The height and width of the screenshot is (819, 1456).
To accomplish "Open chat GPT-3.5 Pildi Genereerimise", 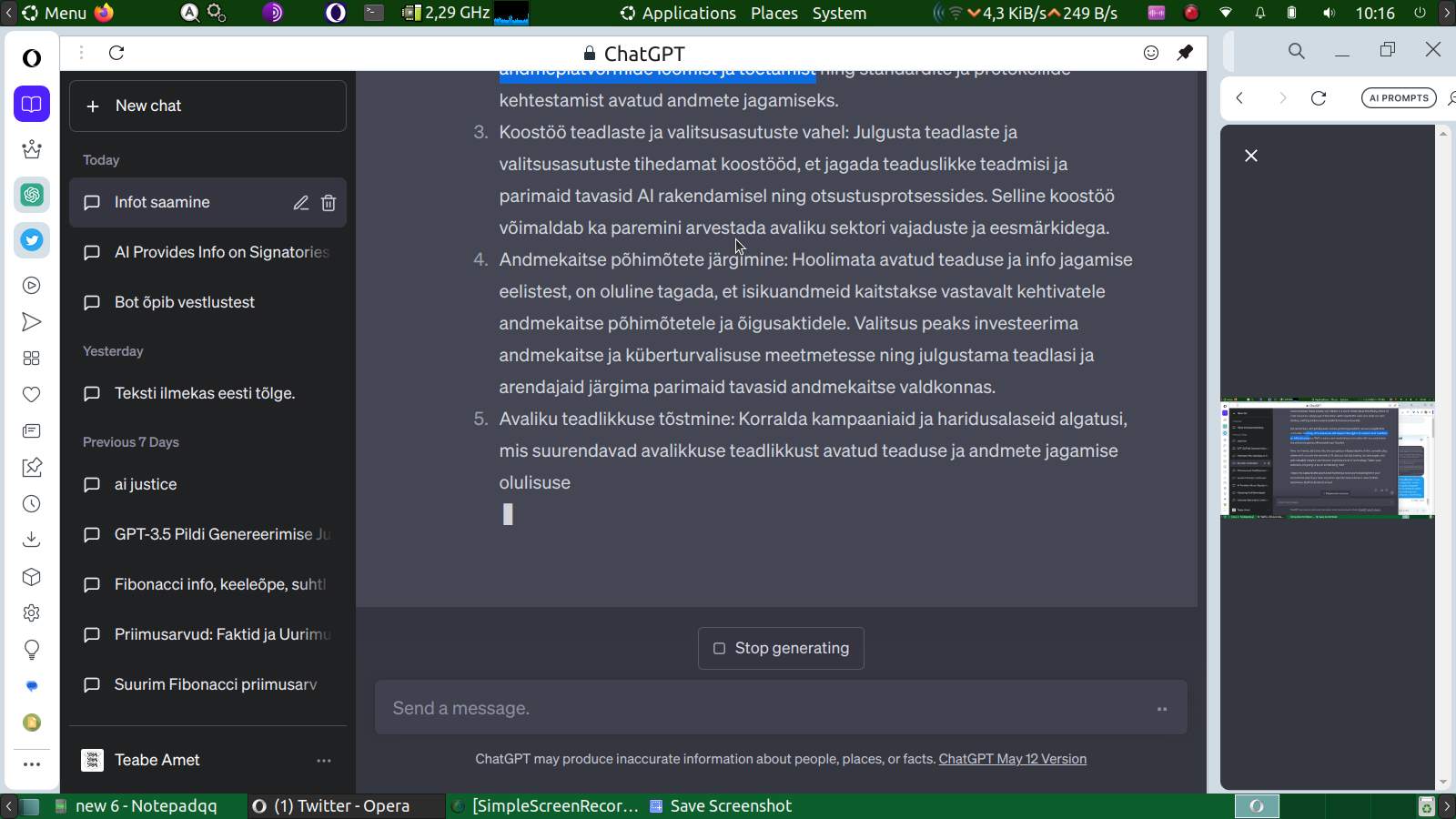I will click(x=207, y=534).
